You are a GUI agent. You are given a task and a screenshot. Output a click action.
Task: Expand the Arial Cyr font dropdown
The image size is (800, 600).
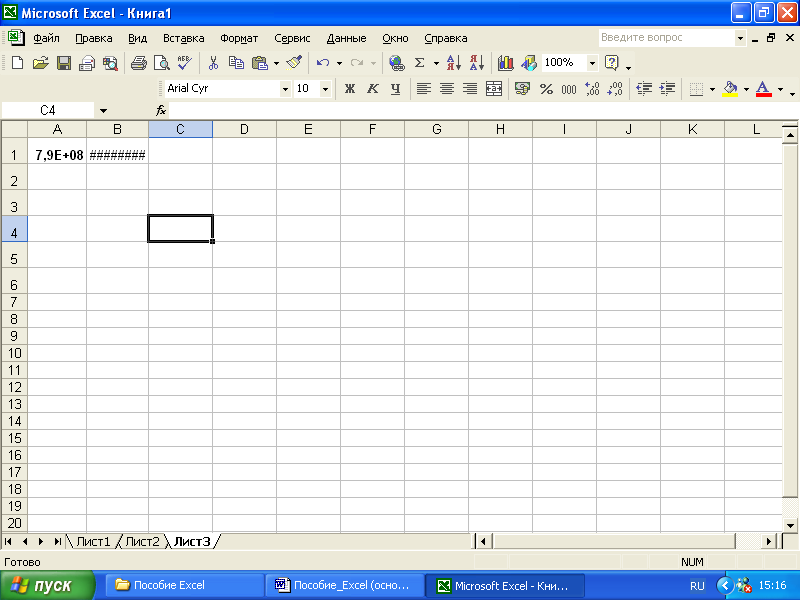[285, 89]
